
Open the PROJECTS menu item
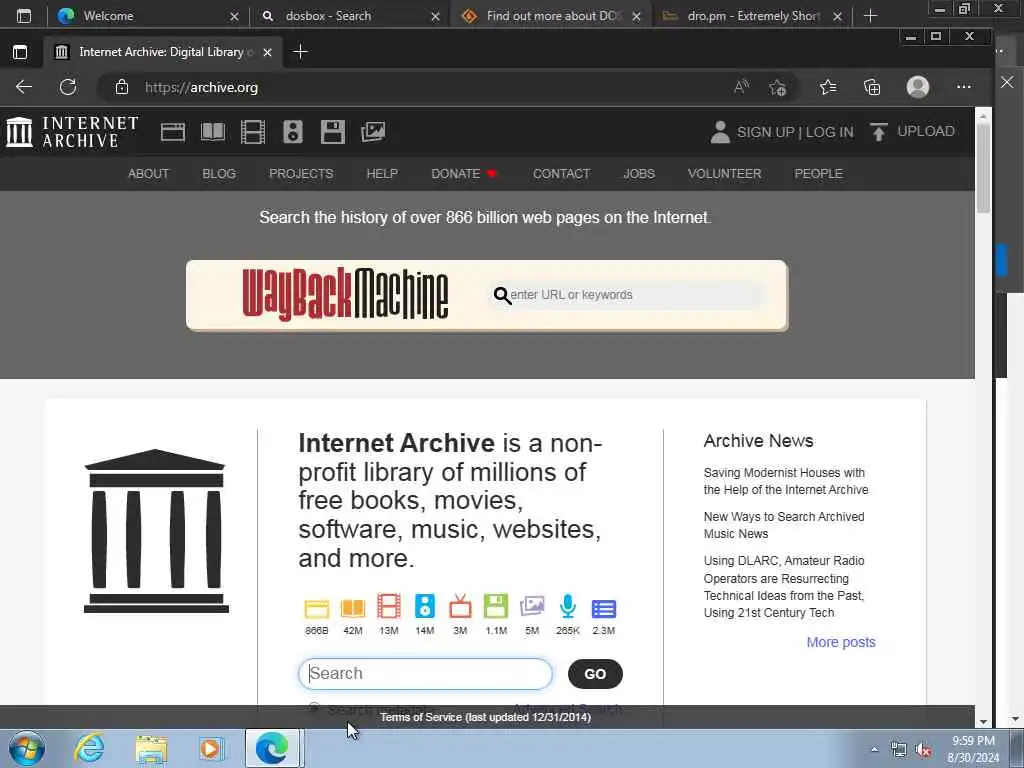tap(301, 174)
